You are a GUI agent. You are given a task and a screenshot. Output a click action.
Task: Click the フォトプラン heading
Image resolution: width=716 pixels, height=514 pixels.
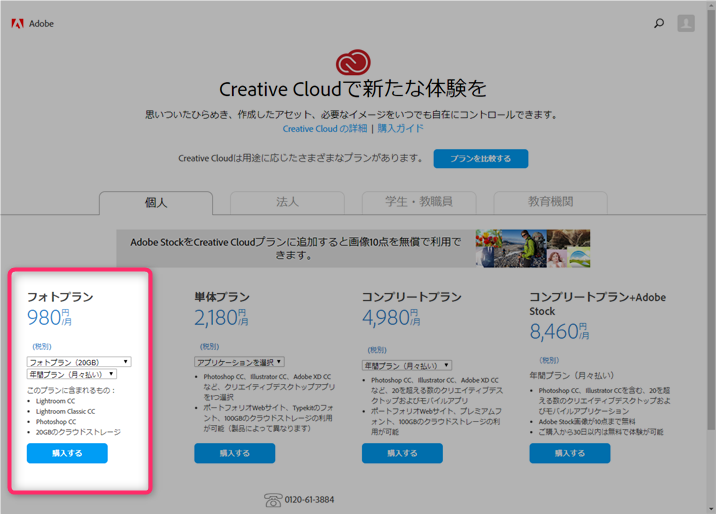coord(60,297)
